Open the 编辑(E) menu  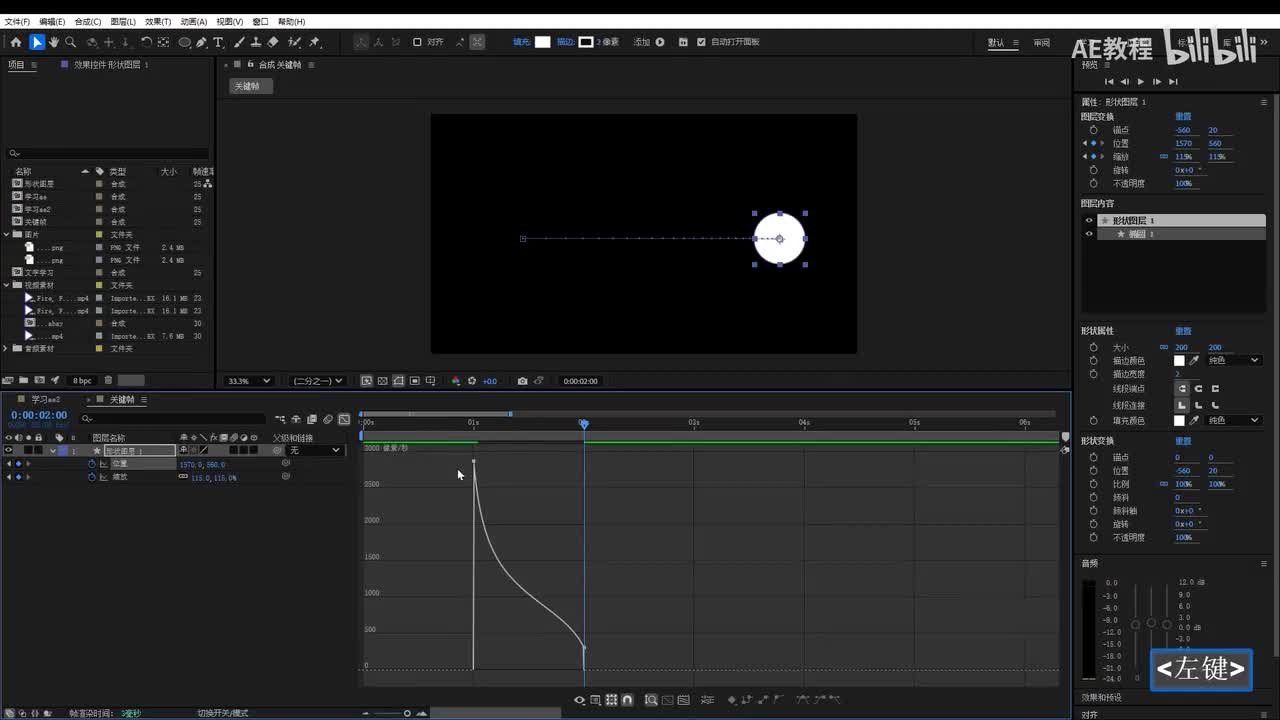pyautogui.click(x=52, y=21)
